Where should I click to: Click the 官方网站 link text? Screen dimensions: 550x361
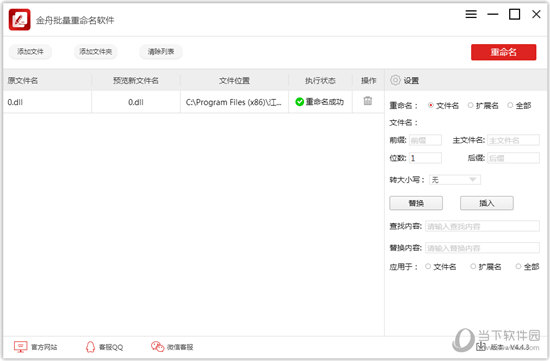(x=44, y=347)
